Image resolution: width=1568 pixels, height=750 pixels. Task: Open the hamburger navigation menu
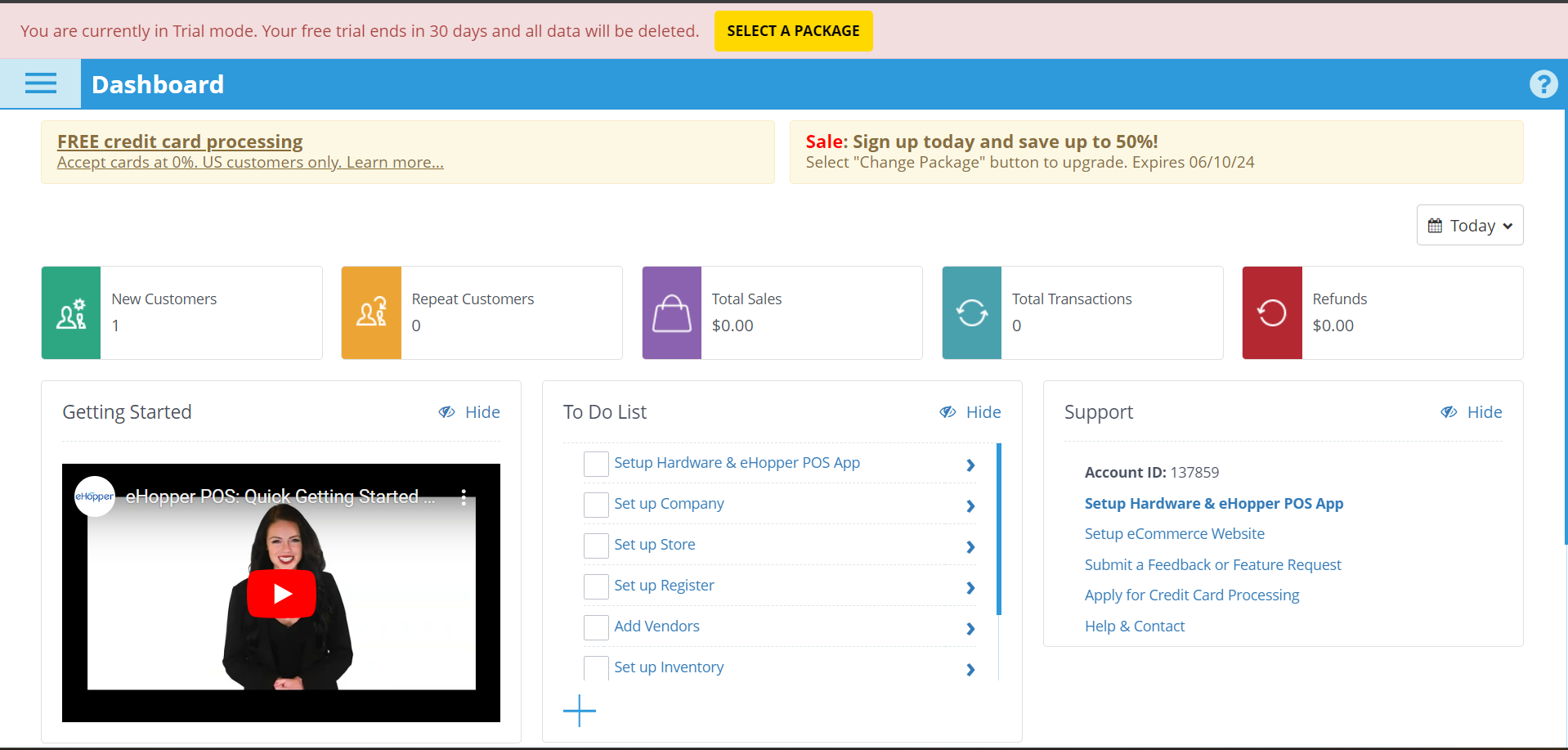click(x=41, y=83)
